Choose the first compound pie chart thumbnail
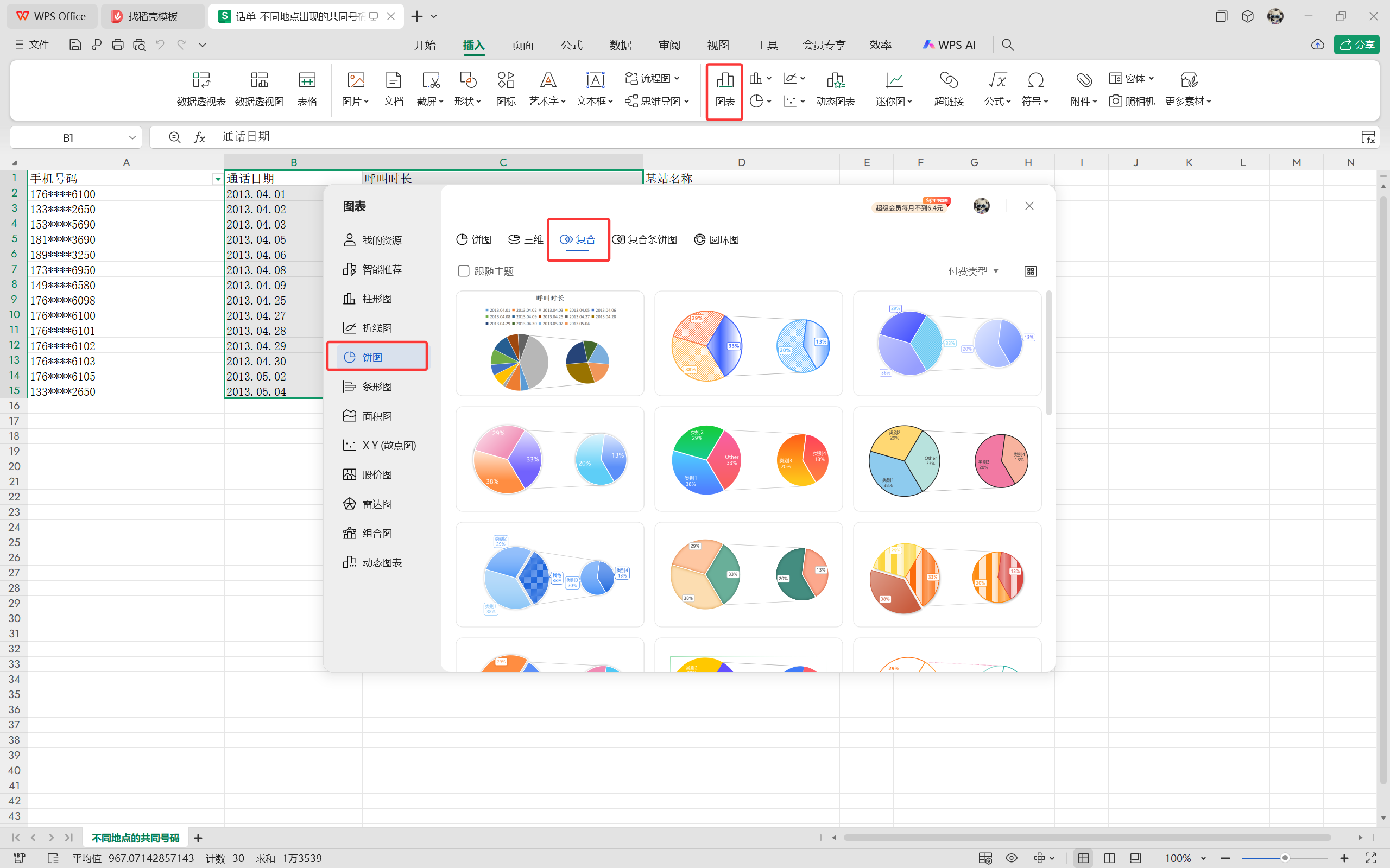The height and width of the screenshot is (868, 1390). pyautogui.click(x=549, y=343)
